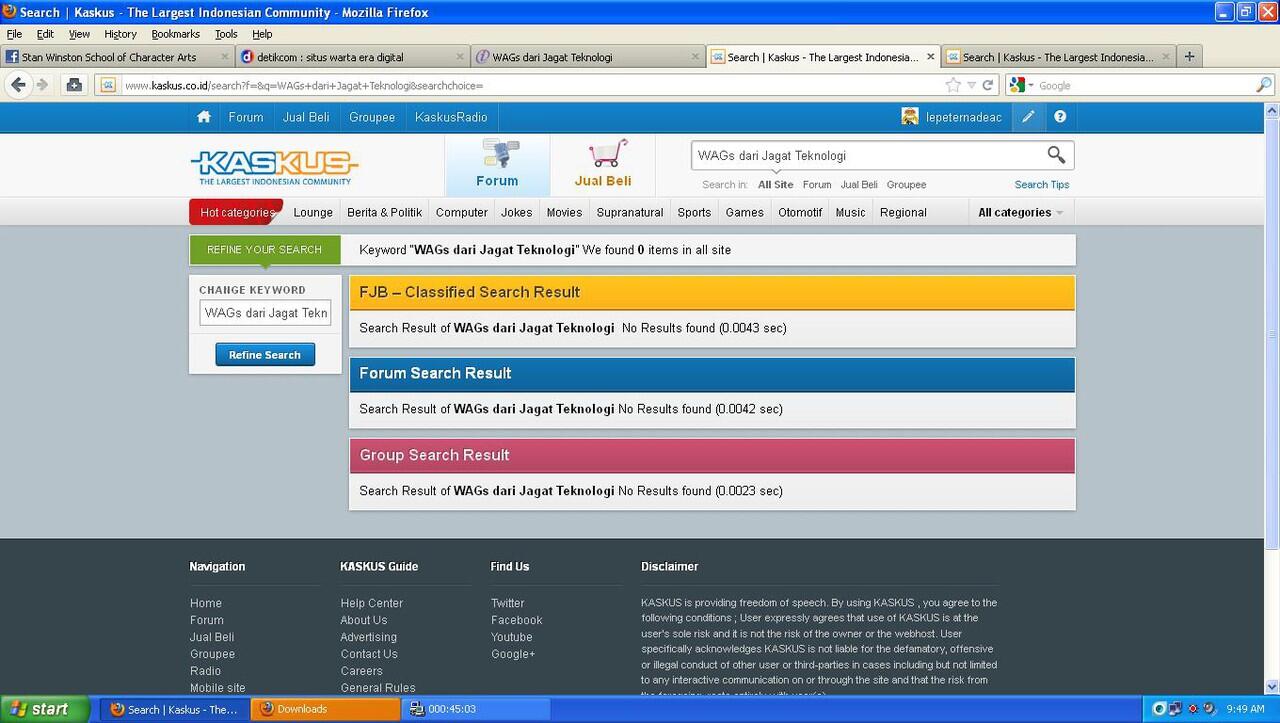
Task: Open the Search Tips link
Action: click(x=1042, y=185)
